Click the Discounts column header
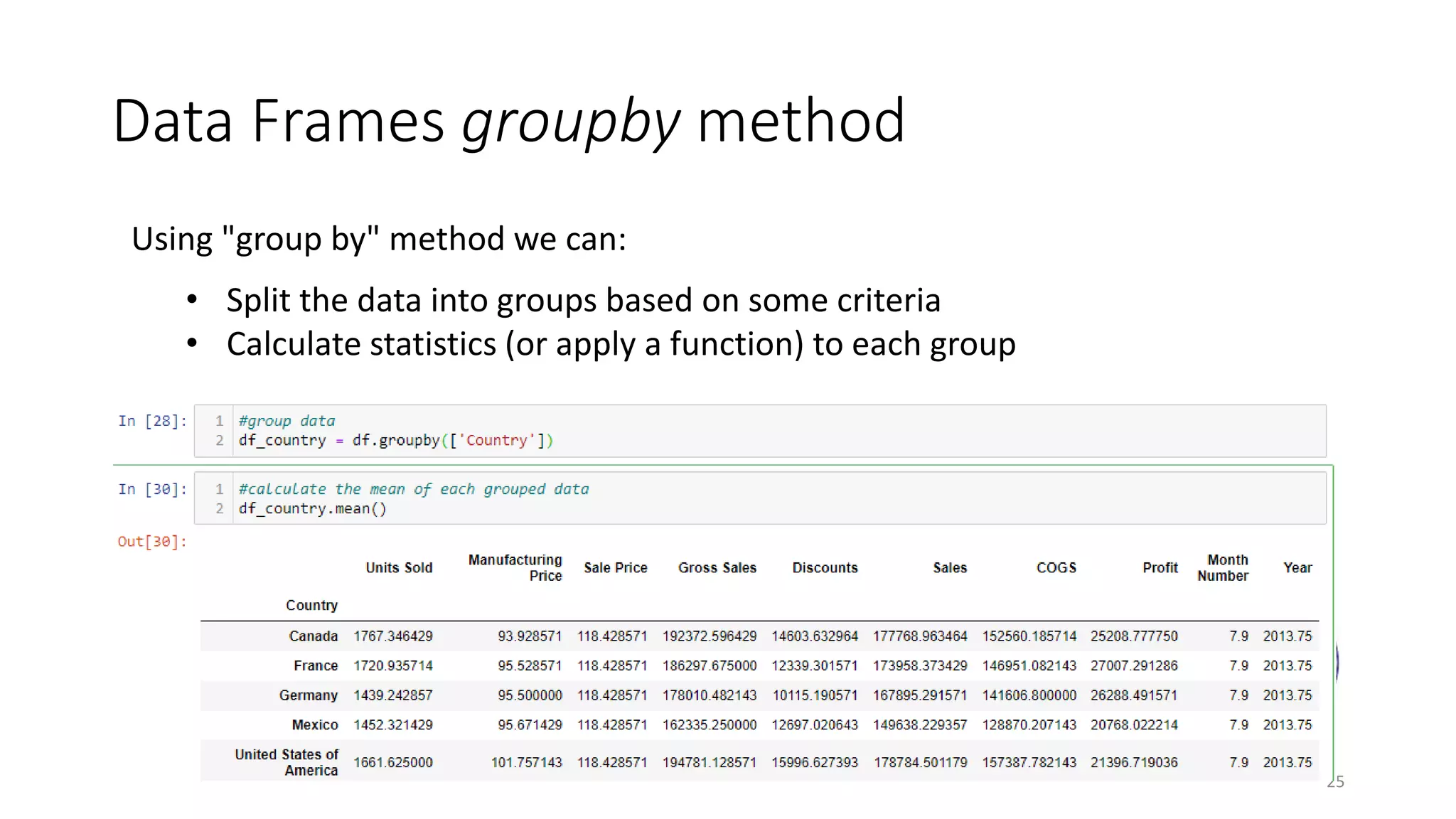This screenshot has height=819, width=1456. click(825, 568)
